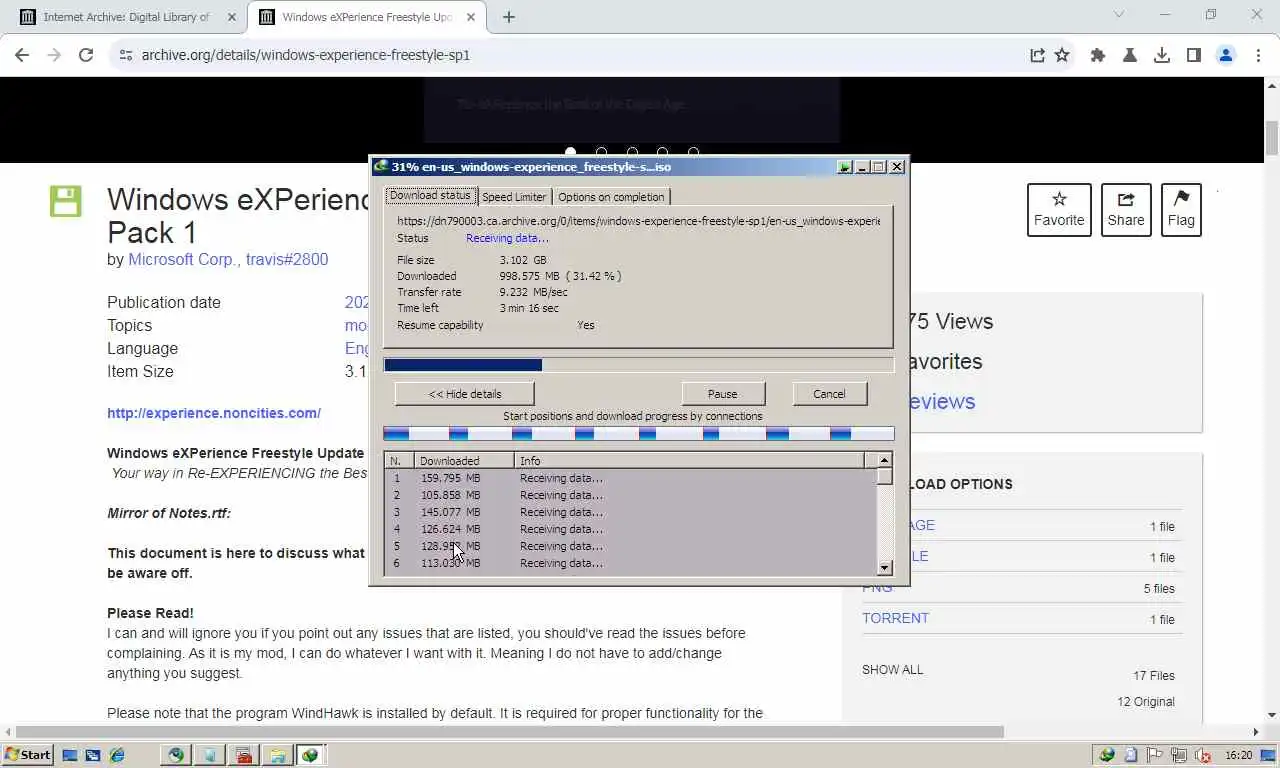This screenshot has height=768, width=1280.
Task: Select connection row 6 with 113.030 MB
Action: point(631,563)
